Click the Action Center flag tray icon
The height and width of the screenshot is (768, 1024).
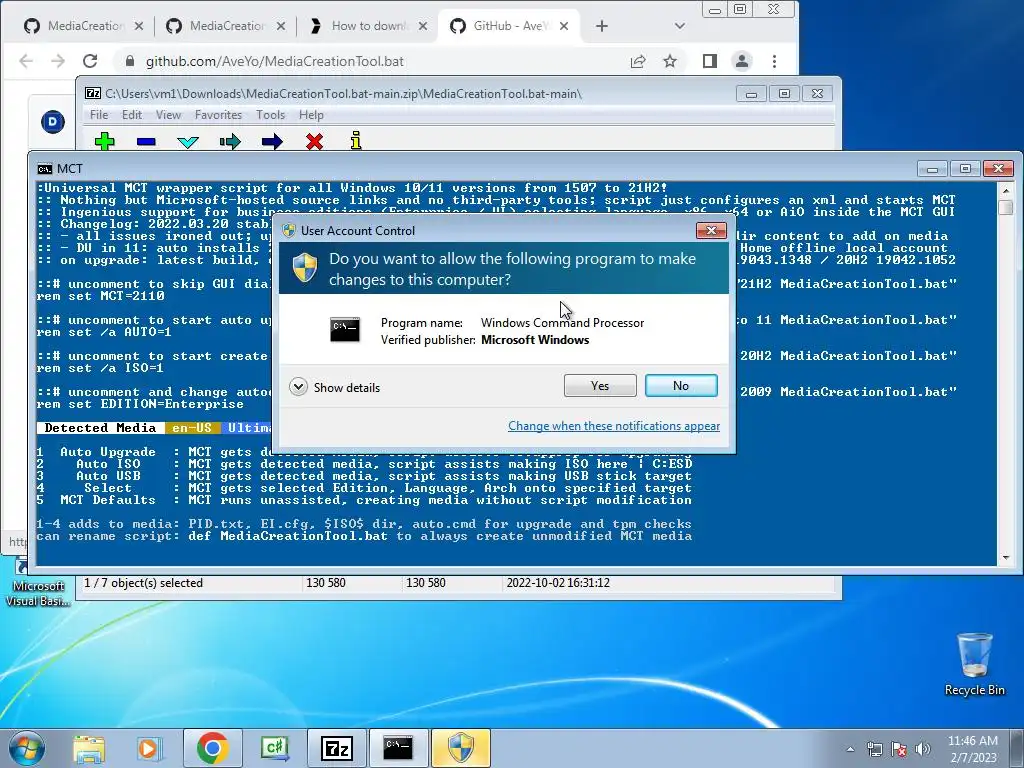point(899,749)
